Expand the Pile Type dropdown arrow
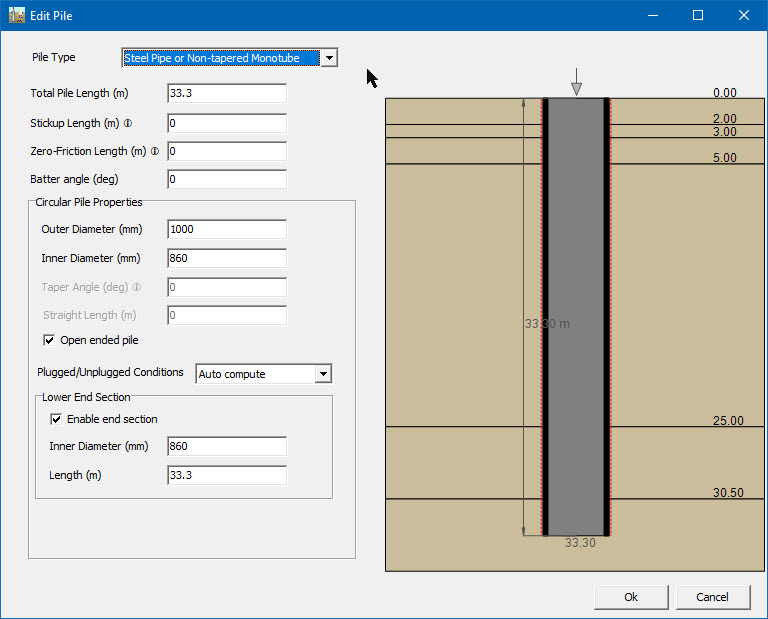 329,58
